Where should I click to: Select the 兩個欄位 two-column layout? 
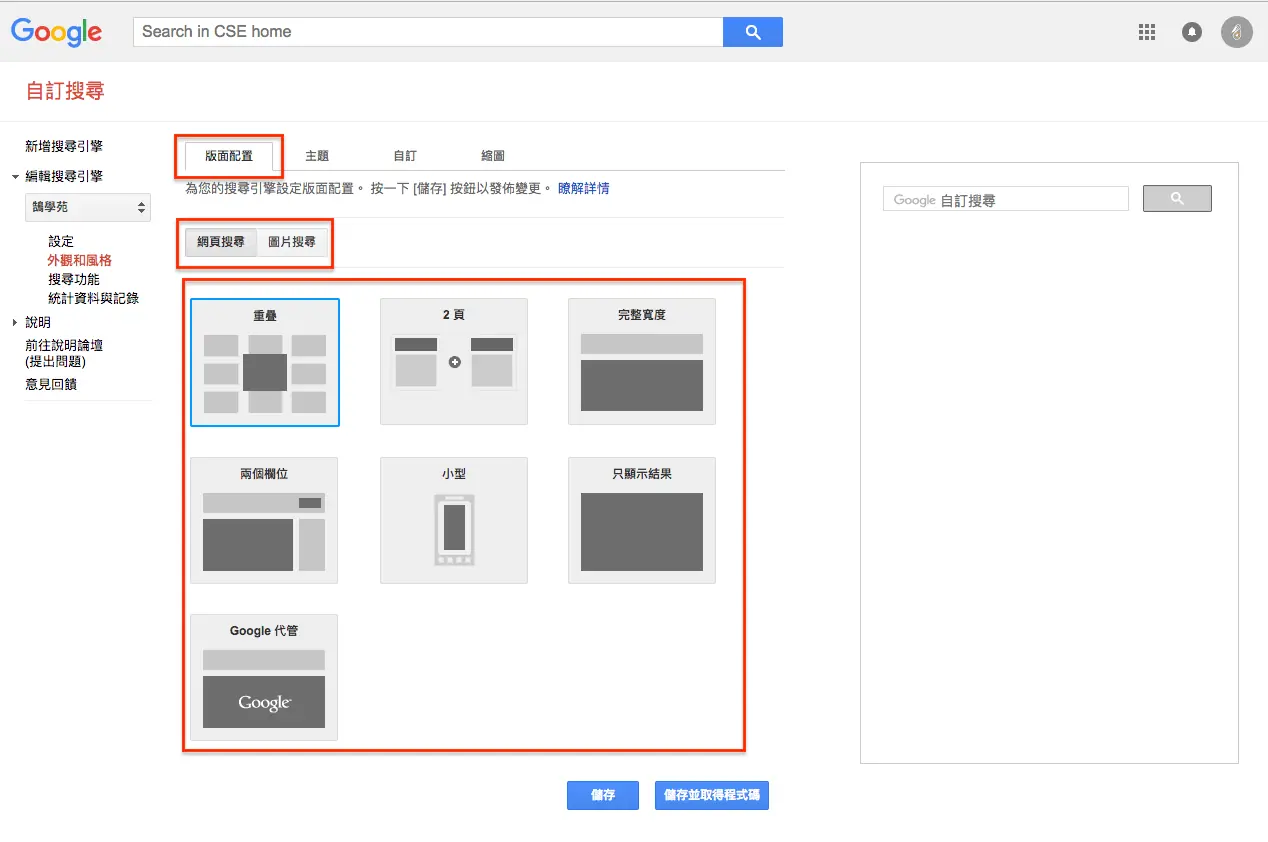coord(264,520)
